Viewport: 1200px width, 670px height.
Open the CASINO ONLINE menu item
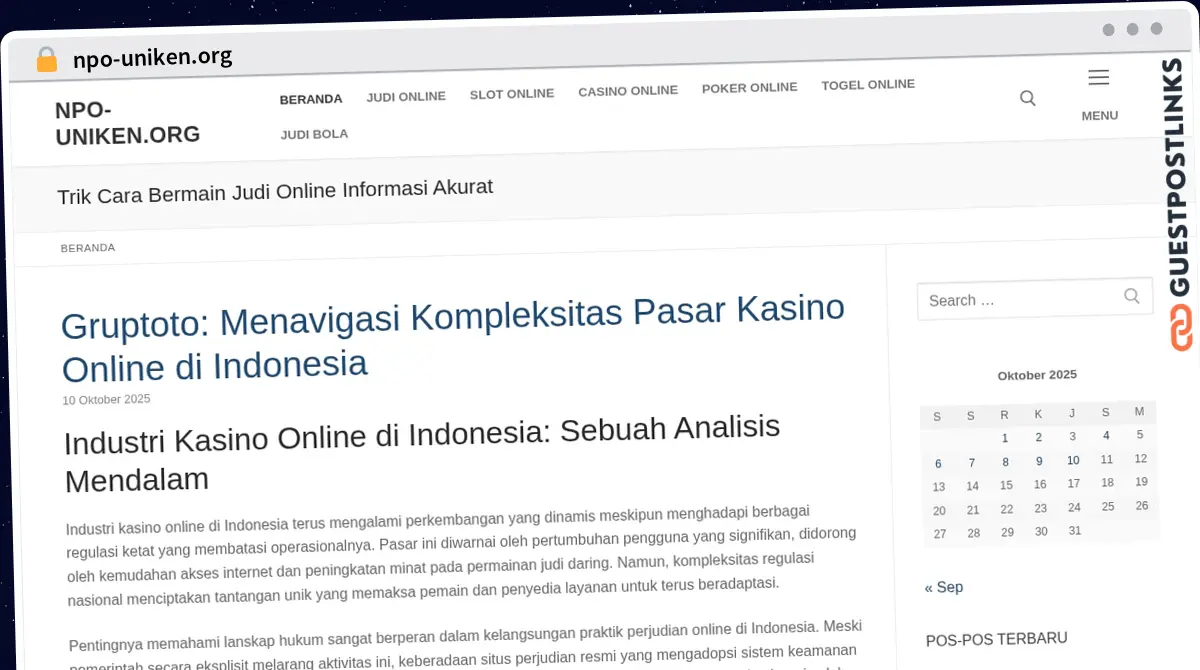coord(628,91)
